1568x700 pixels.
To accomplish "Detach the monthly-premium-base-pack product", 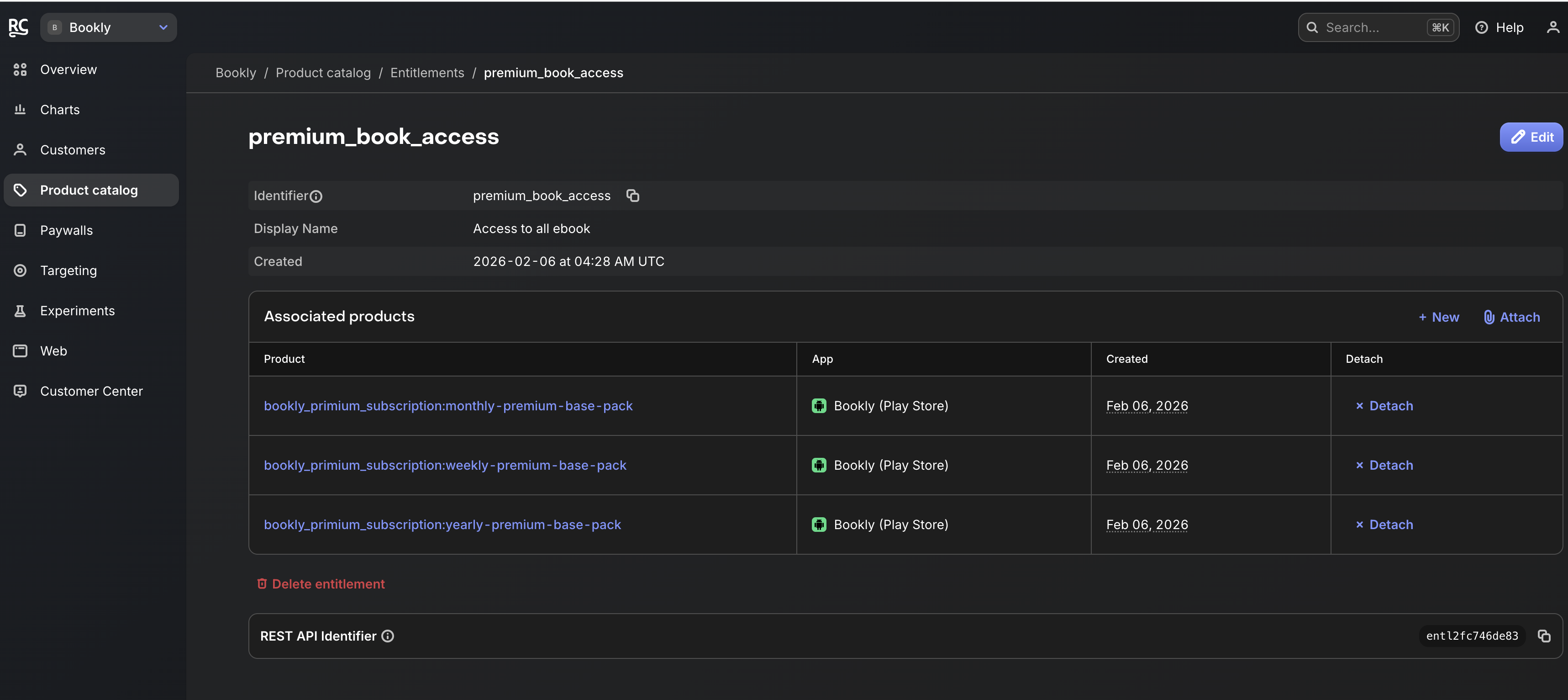I will point(1384,406).
